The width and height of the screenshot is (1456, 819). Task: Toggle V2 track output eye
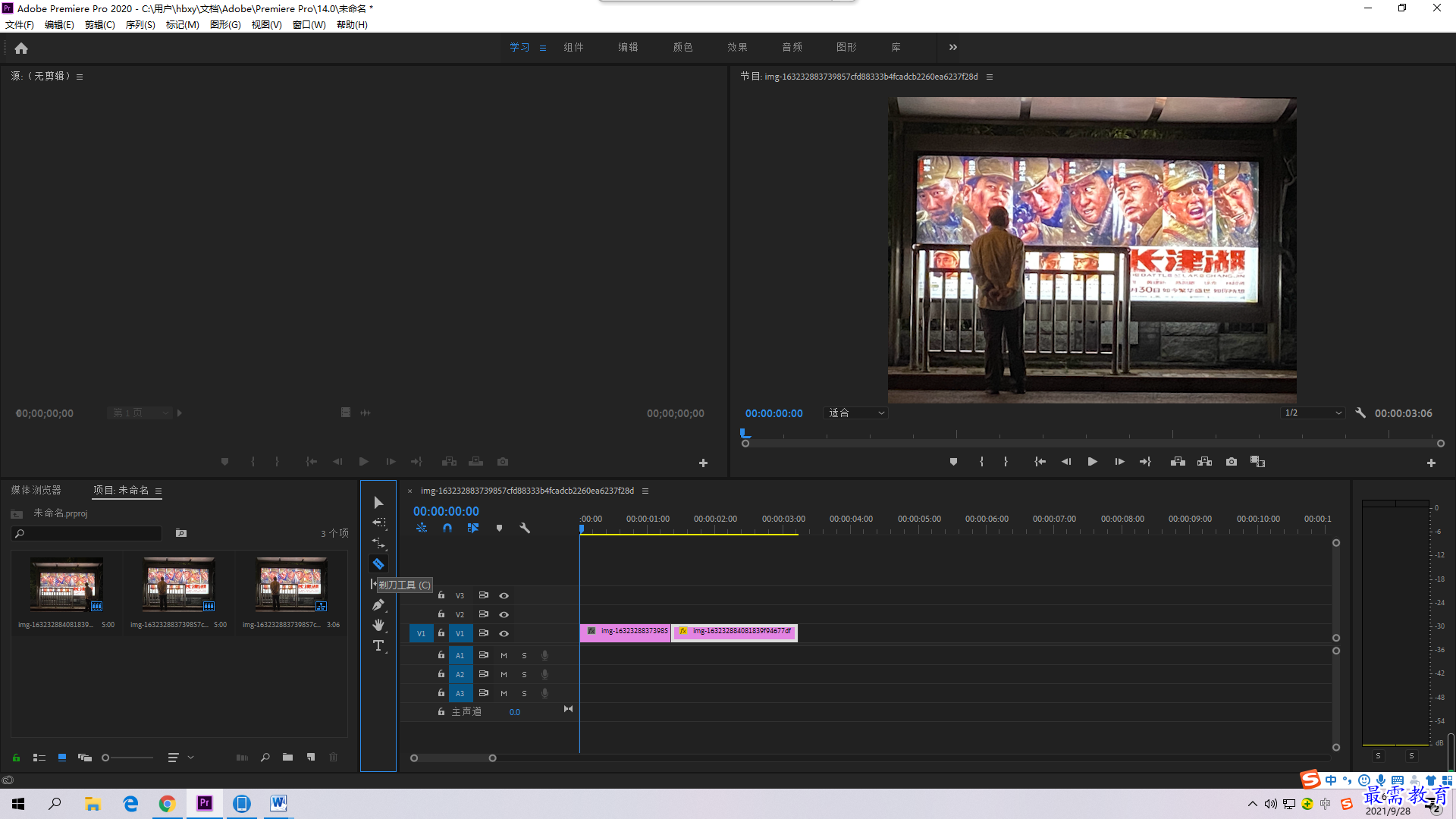504,614
